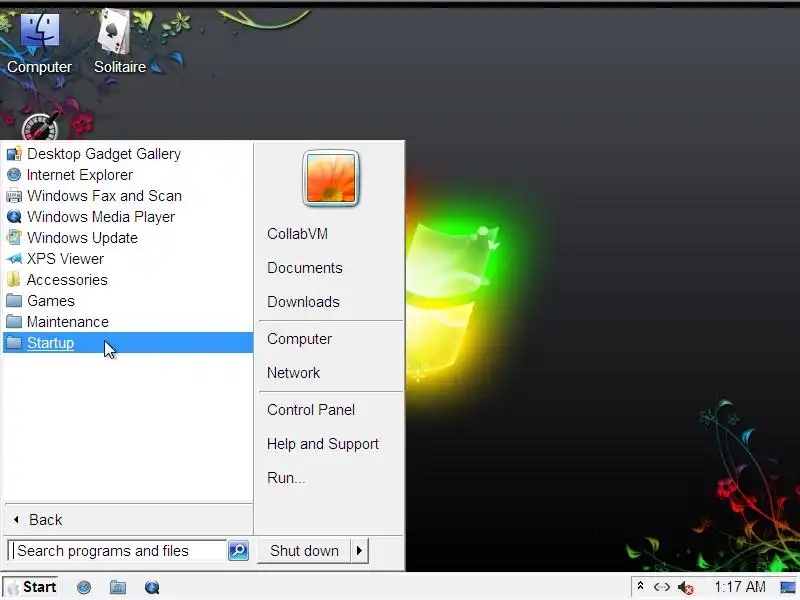Click the Desktop Gadget Gallery icon
This screenshot has width=800, height=600.
pos(14,154)
